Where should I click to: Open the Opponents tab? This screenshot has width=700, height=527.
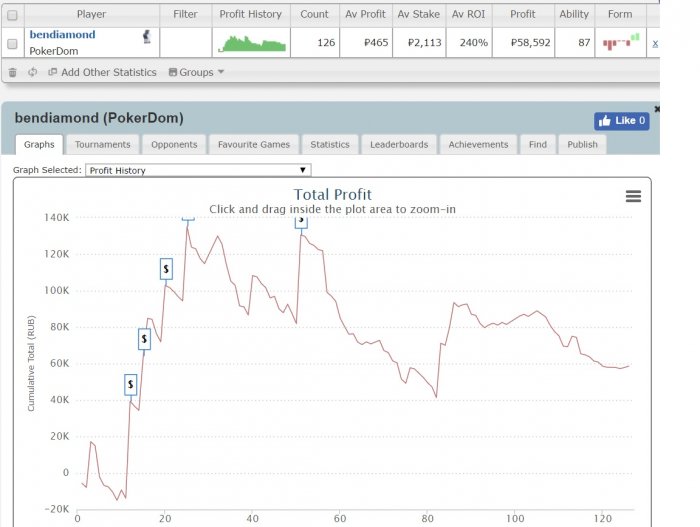[x=174, y=144]
